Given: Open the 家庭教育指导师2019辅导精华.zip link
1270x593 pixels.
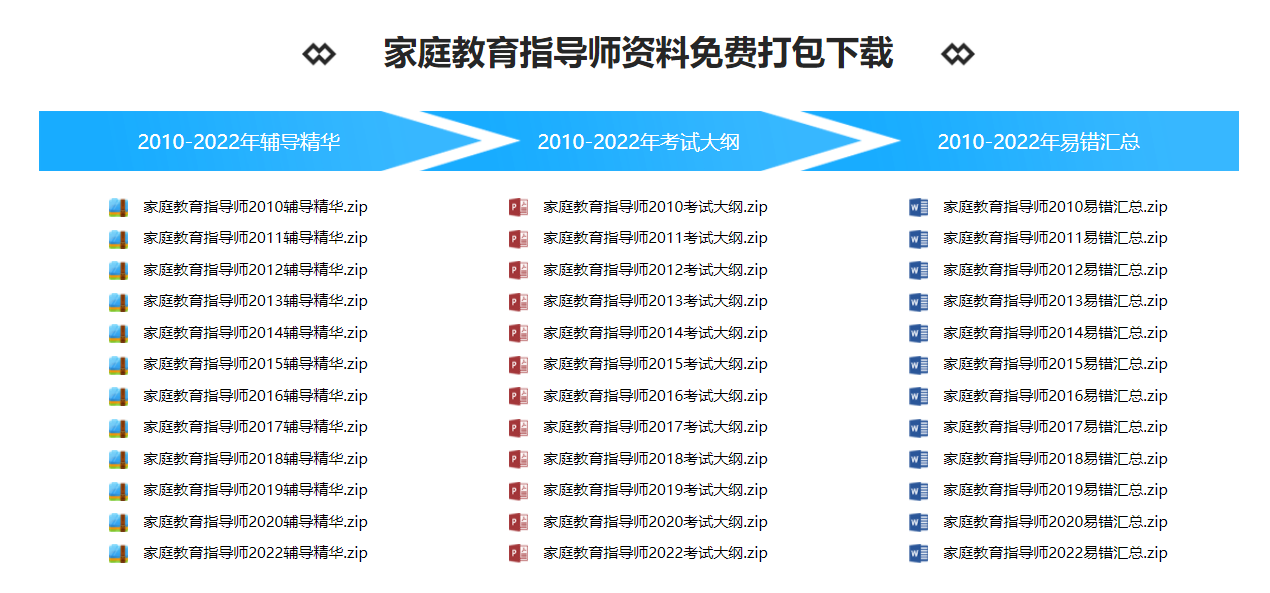Looking at the screenshot, I should tap(255, 490).
